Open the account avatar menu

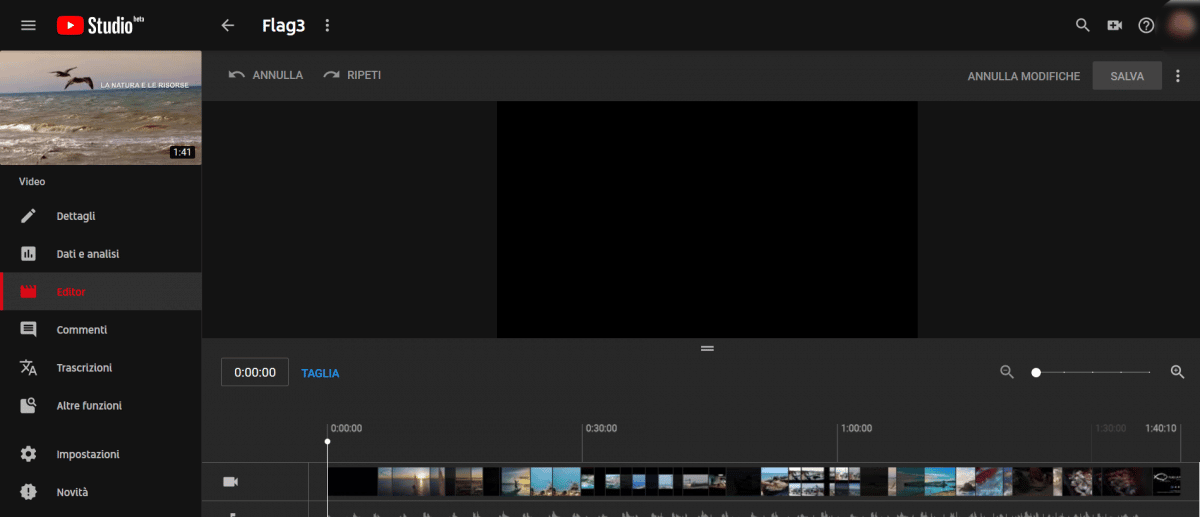1180,25
